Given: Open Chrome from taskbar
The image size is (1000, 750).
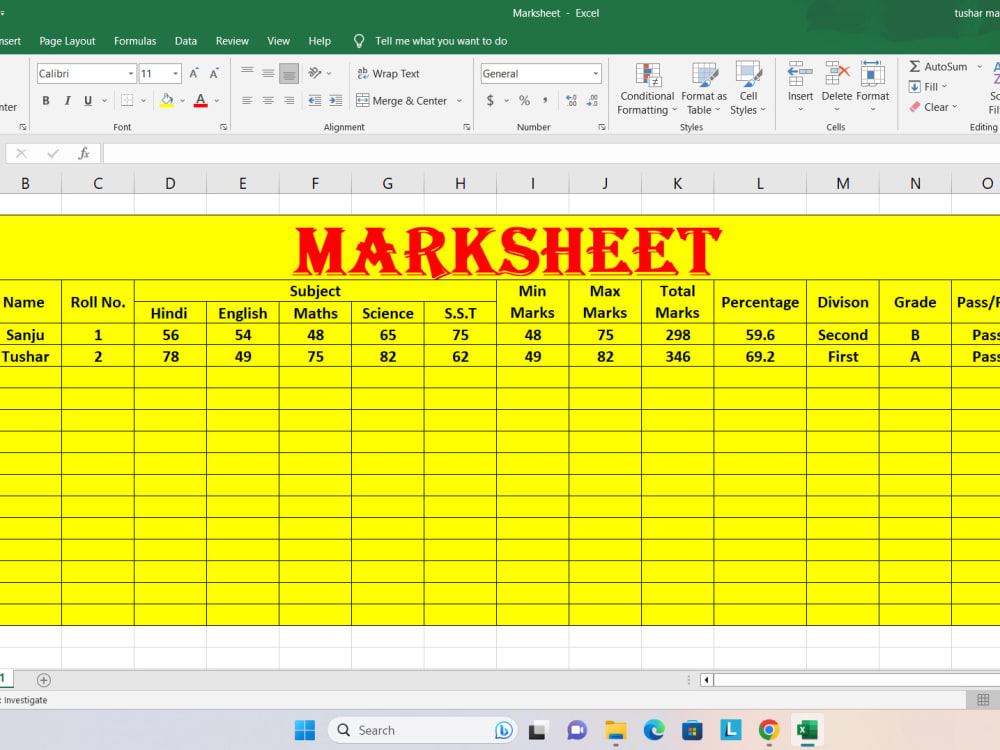Looking at the screenshot, I should 768,730.
